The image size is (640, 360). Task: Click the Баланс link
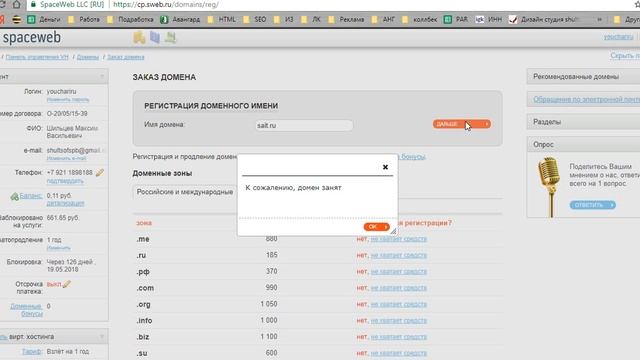tap(31, 196)
